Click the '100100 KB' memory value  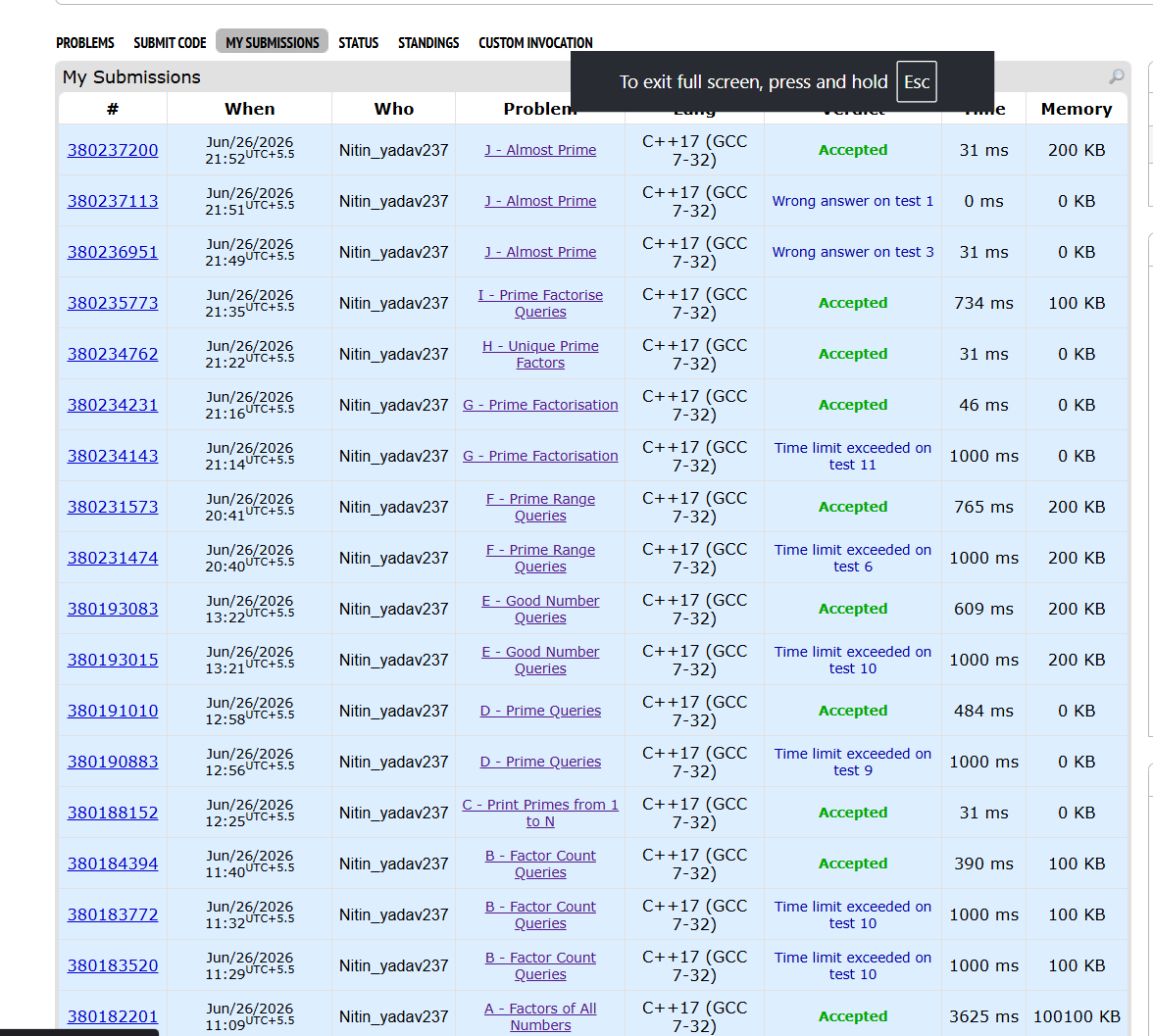point(1077,1016)
